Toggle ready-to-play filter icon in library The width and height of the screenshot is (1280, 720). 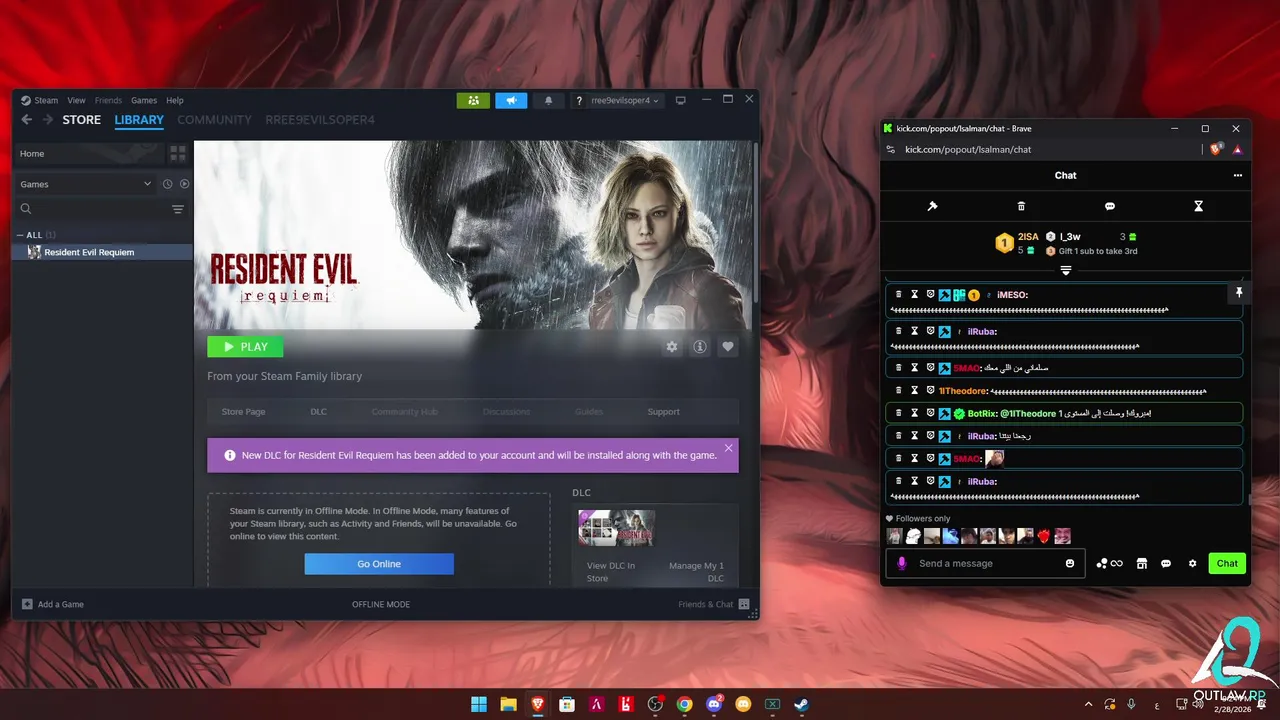pos(184,184)
